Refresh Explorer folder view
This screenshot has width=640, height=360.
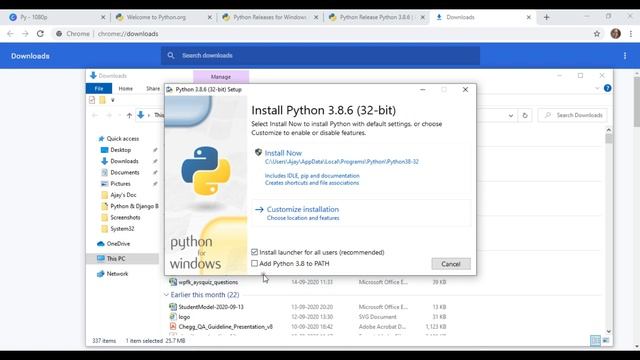click(525, 116)
